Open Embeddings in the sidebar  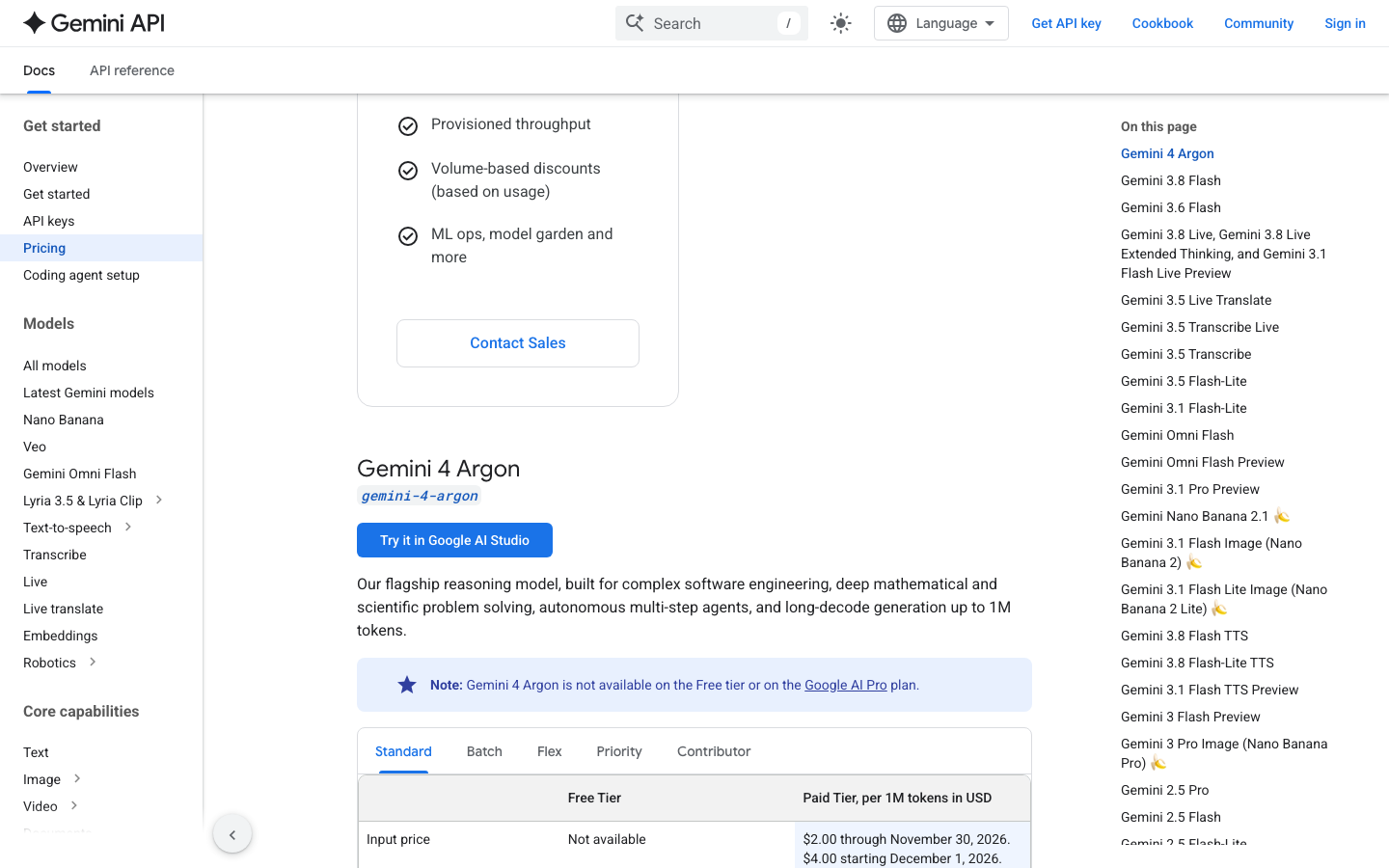click(61, 636)
